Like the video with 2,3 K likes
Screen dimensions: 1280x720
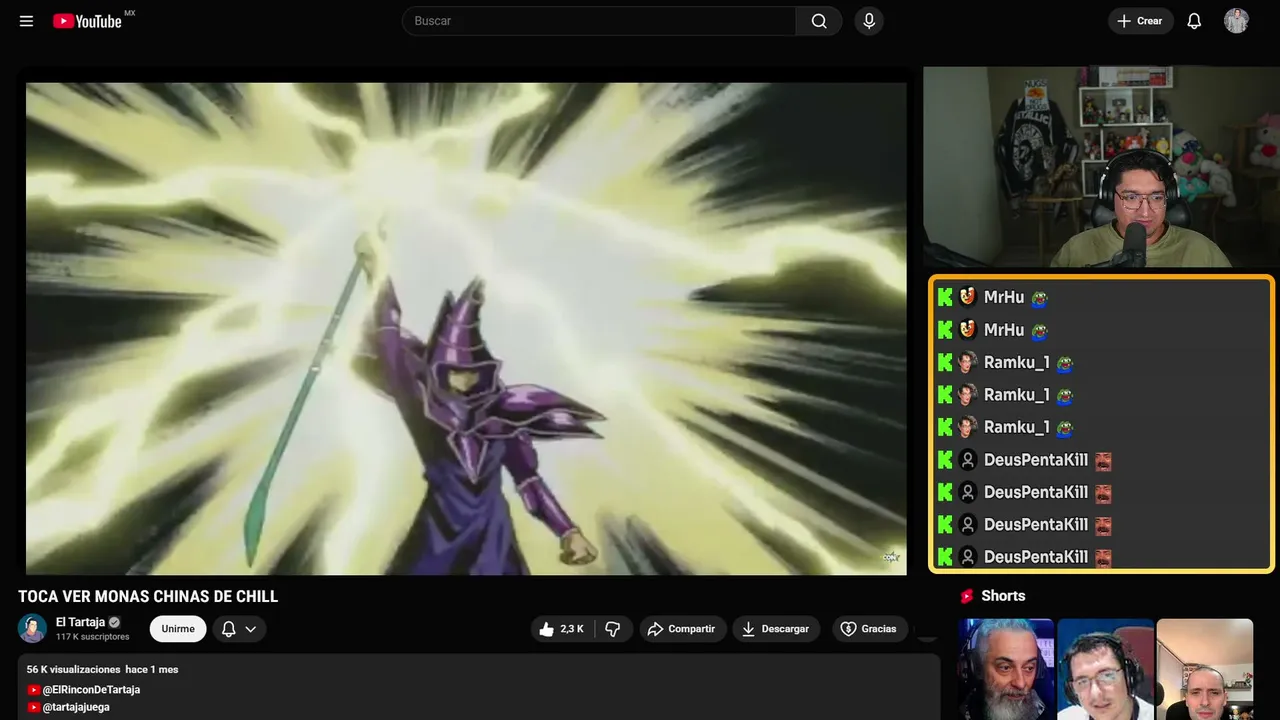[562, 629]
